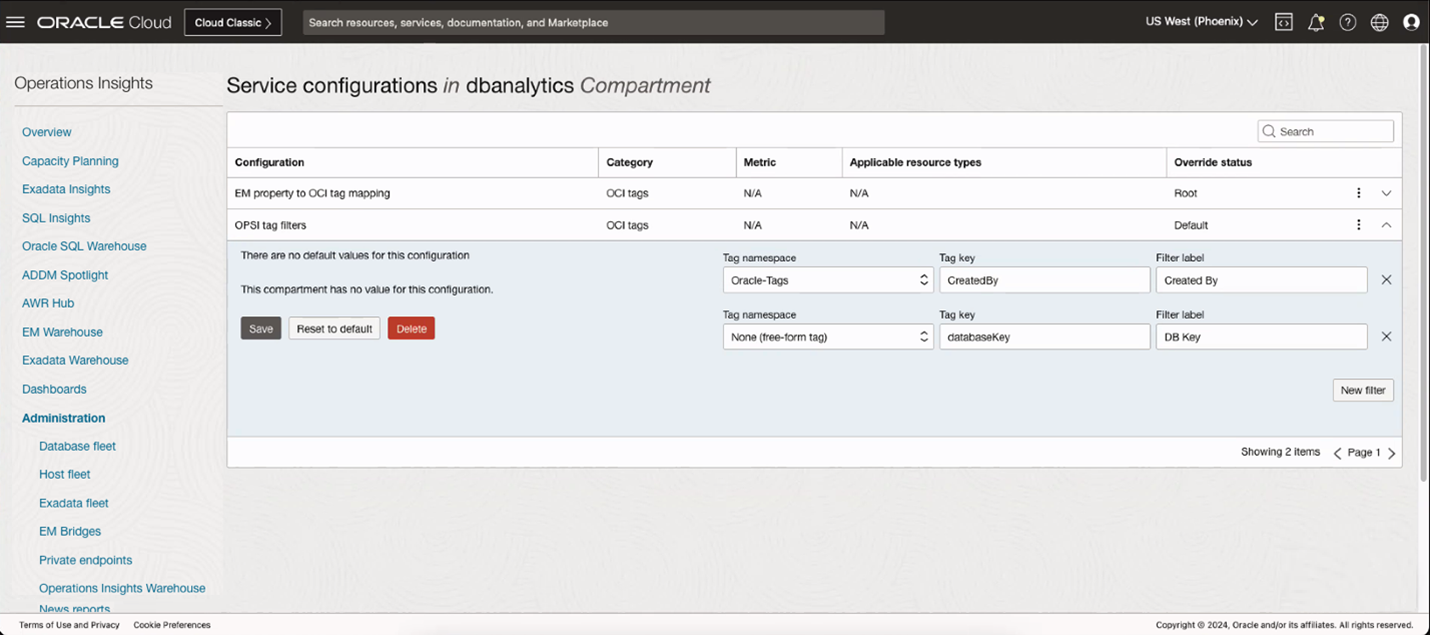Open Cookie Preferences
Viewport: 1430px width, 635px height.
[172, 625]
